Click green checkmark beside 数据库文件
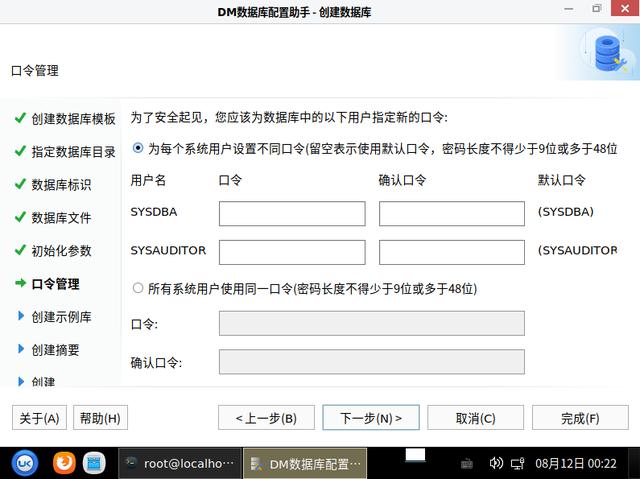The width and height of the screenshot is (640, 479). (x=20, y=217)
